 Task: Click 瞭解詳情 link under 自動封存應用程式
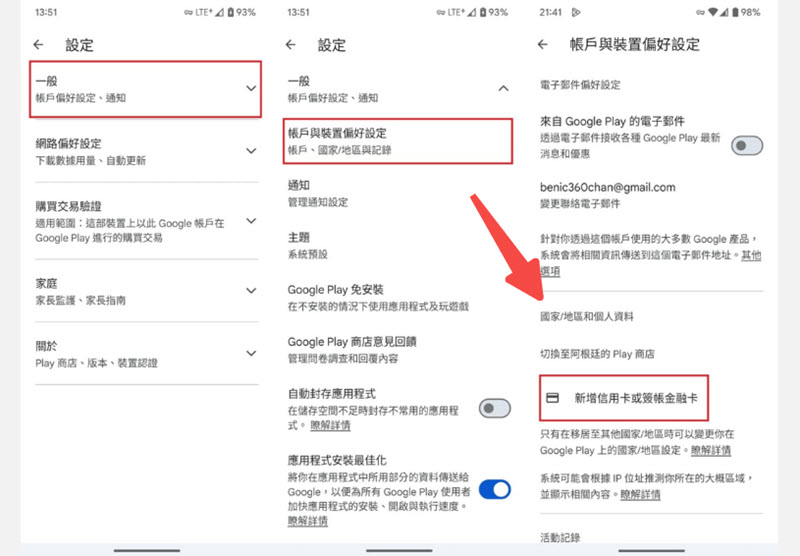(330, 425)
